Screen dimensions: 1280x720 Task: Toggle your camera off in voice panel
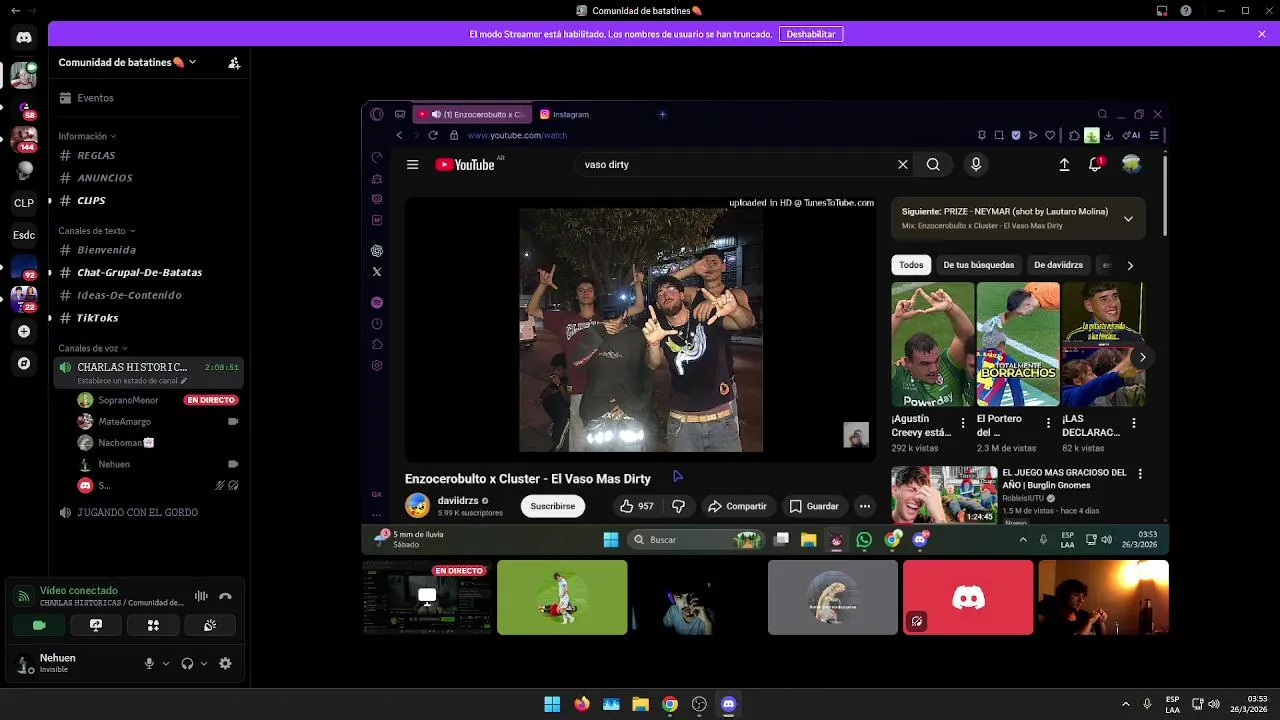pyautogui.click(x=39, y=625)
